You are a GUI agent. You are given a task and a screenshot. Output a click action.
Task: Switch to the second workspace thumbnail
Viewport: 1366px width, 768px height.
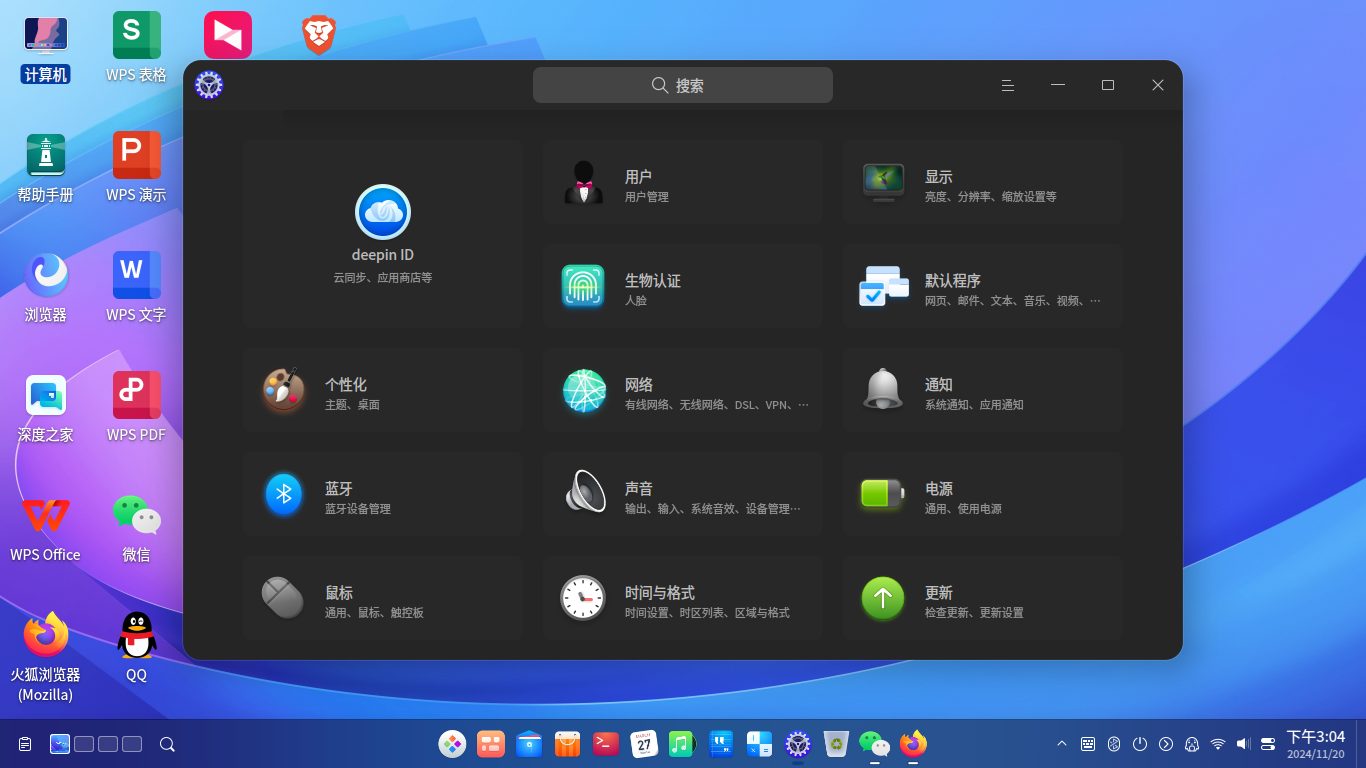[84, 744]
